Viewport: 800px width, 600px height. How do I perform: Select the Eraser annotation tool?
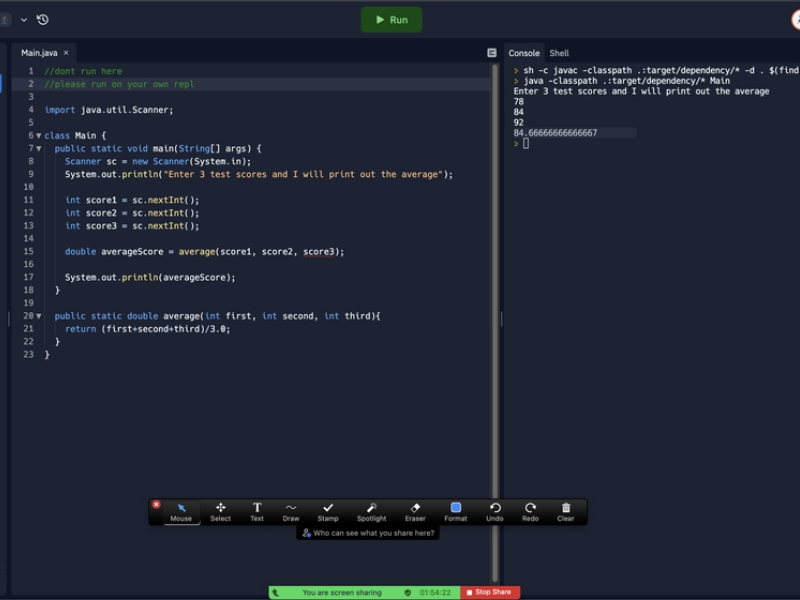point(415,512)
